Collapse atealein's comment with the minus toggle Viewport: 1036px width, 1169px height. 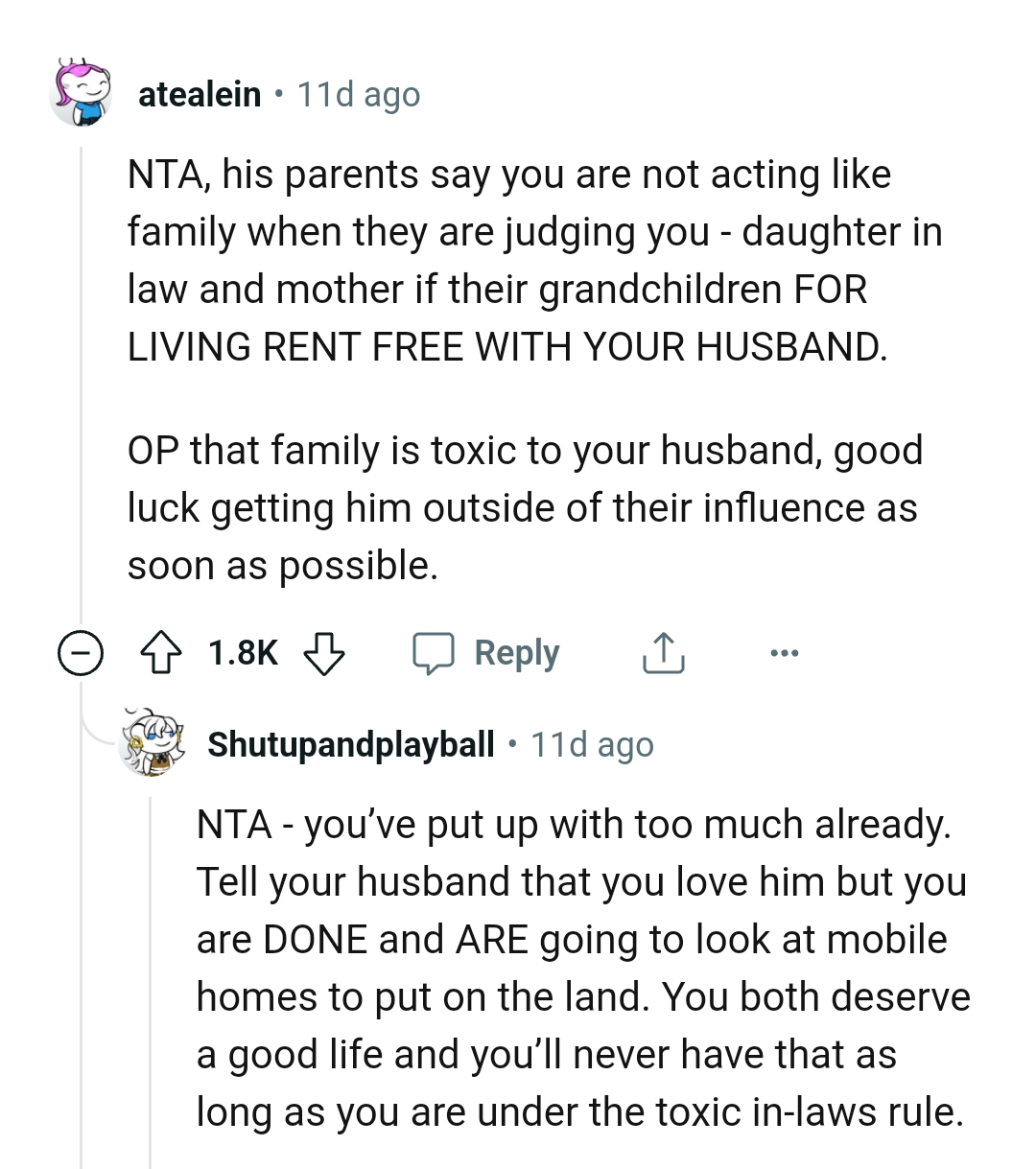81,653
